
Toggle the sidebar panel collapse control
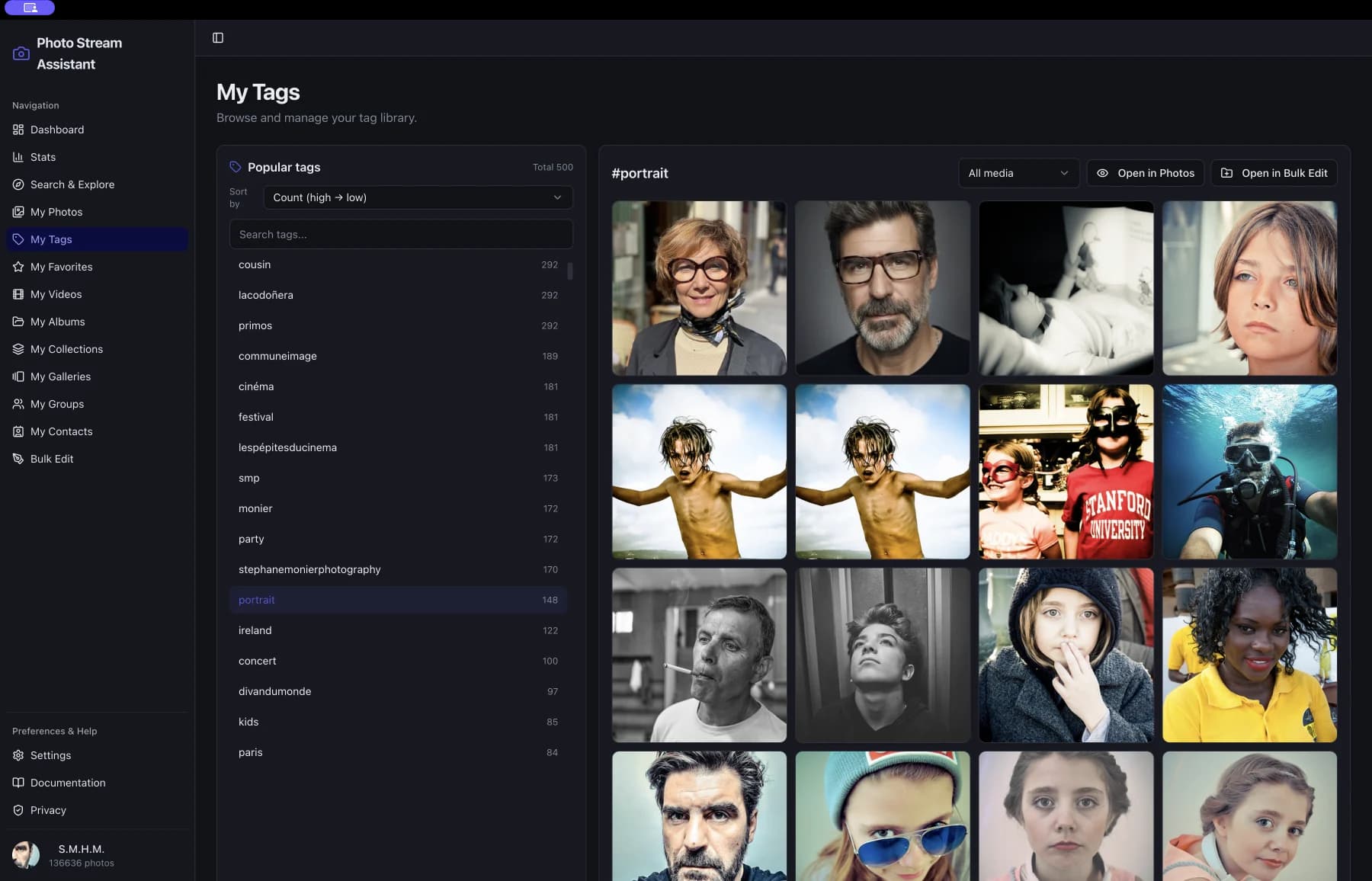(x=219, y=37)
